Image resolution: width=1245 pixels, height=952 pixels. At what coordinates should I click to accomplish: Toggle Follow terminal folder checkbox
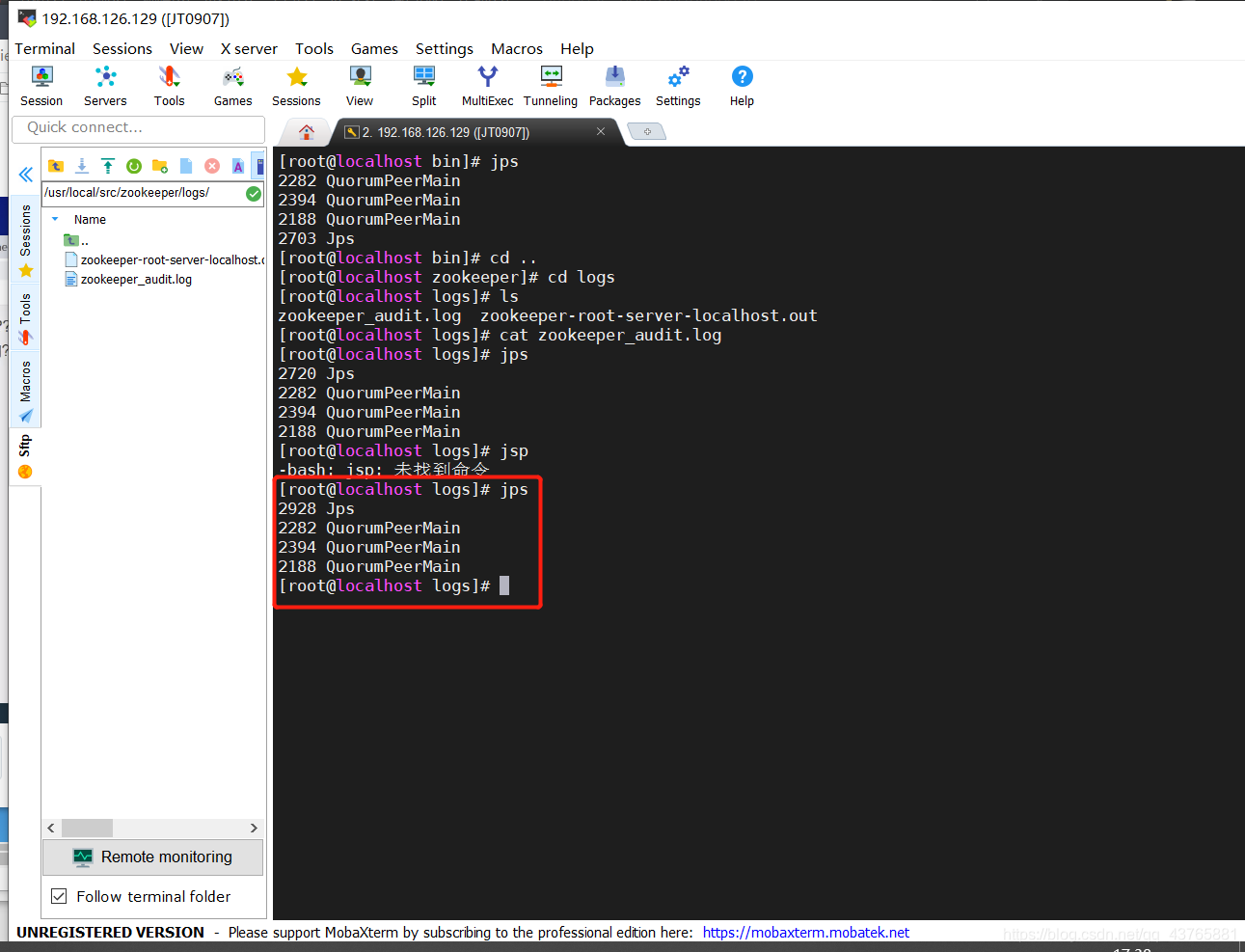point(59,896)
